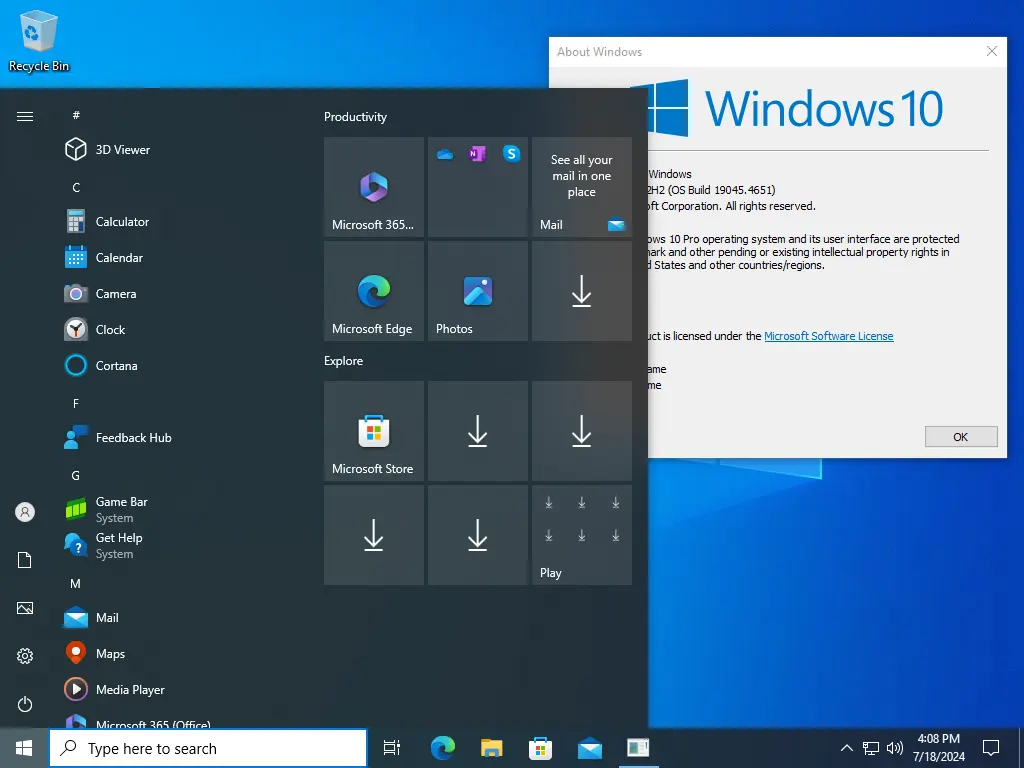Open the Microsoft Store tile
1024x768 pixels.
374,431
